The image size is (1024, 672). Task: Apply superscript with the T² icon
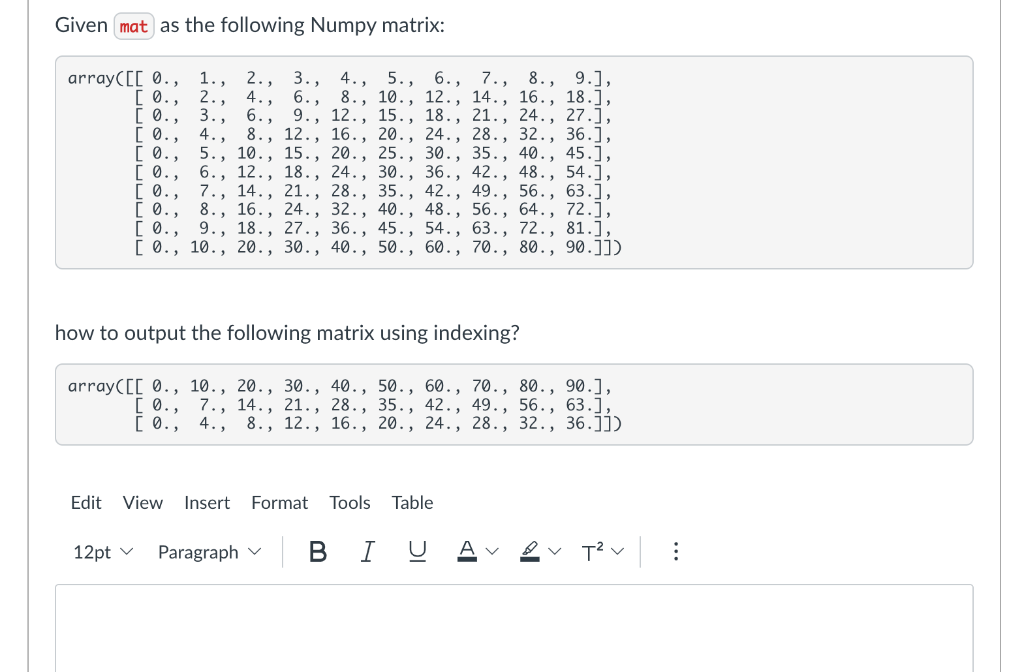click(x=592, y=552)
